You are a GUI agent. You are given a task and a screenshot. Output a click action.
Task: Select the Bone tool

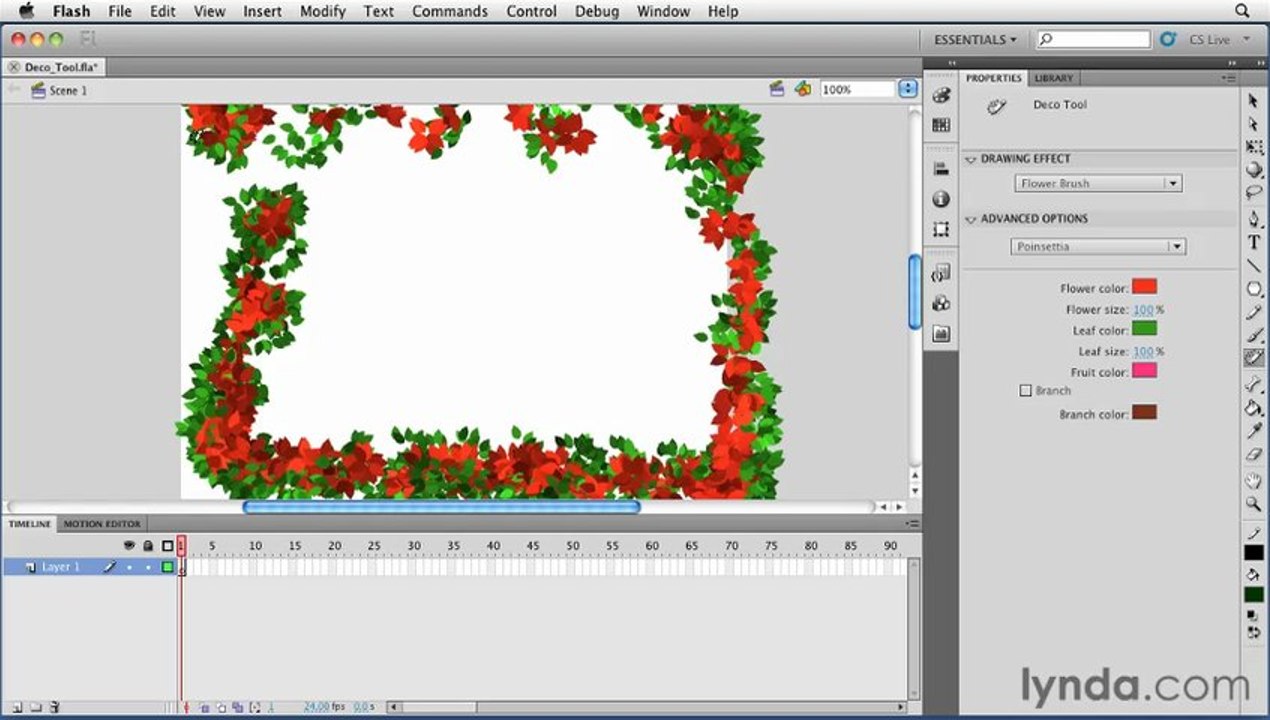pyautogui.click(x=1253, y=384)
